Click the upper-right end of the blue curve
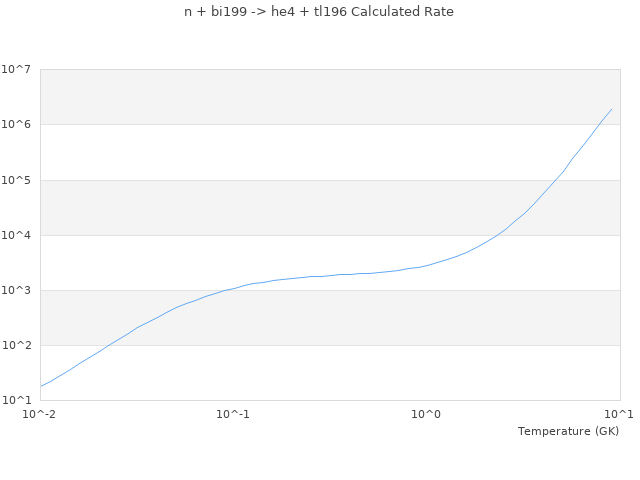The image size is (640, 480). point(611,109)
